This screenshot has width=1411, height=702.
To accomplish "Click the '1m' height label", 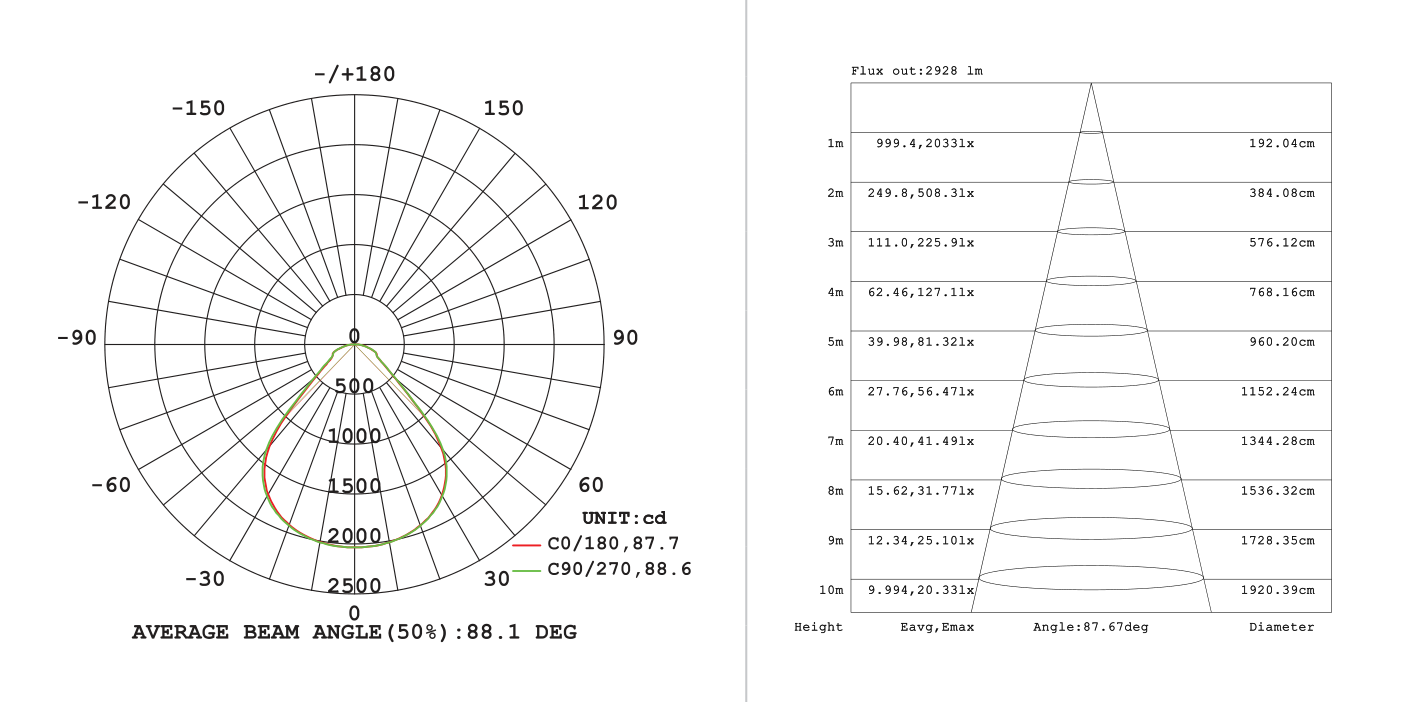I will (x=835, y=144).
